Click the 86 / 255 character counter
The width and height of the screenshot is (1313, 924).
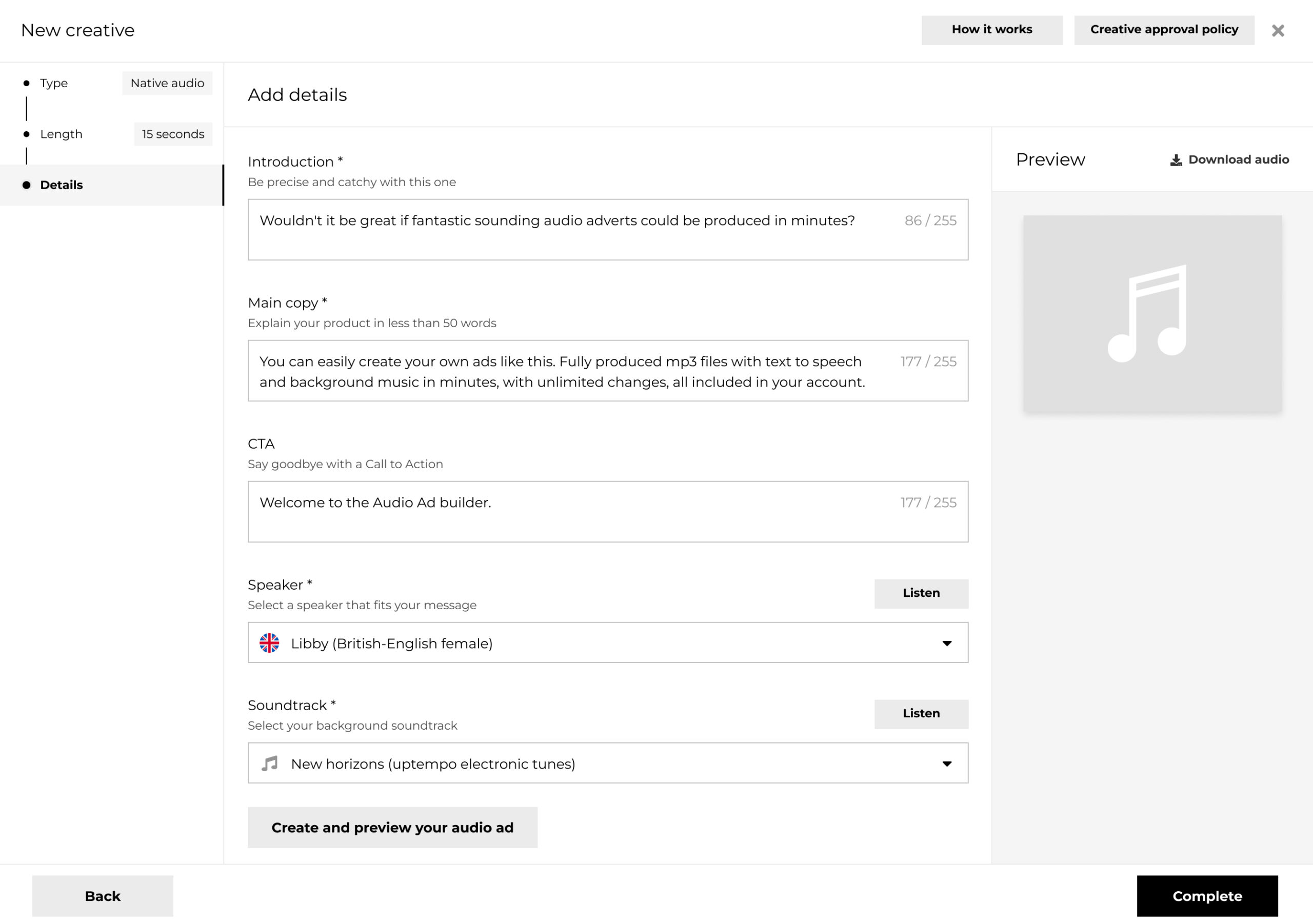point(930,220)
